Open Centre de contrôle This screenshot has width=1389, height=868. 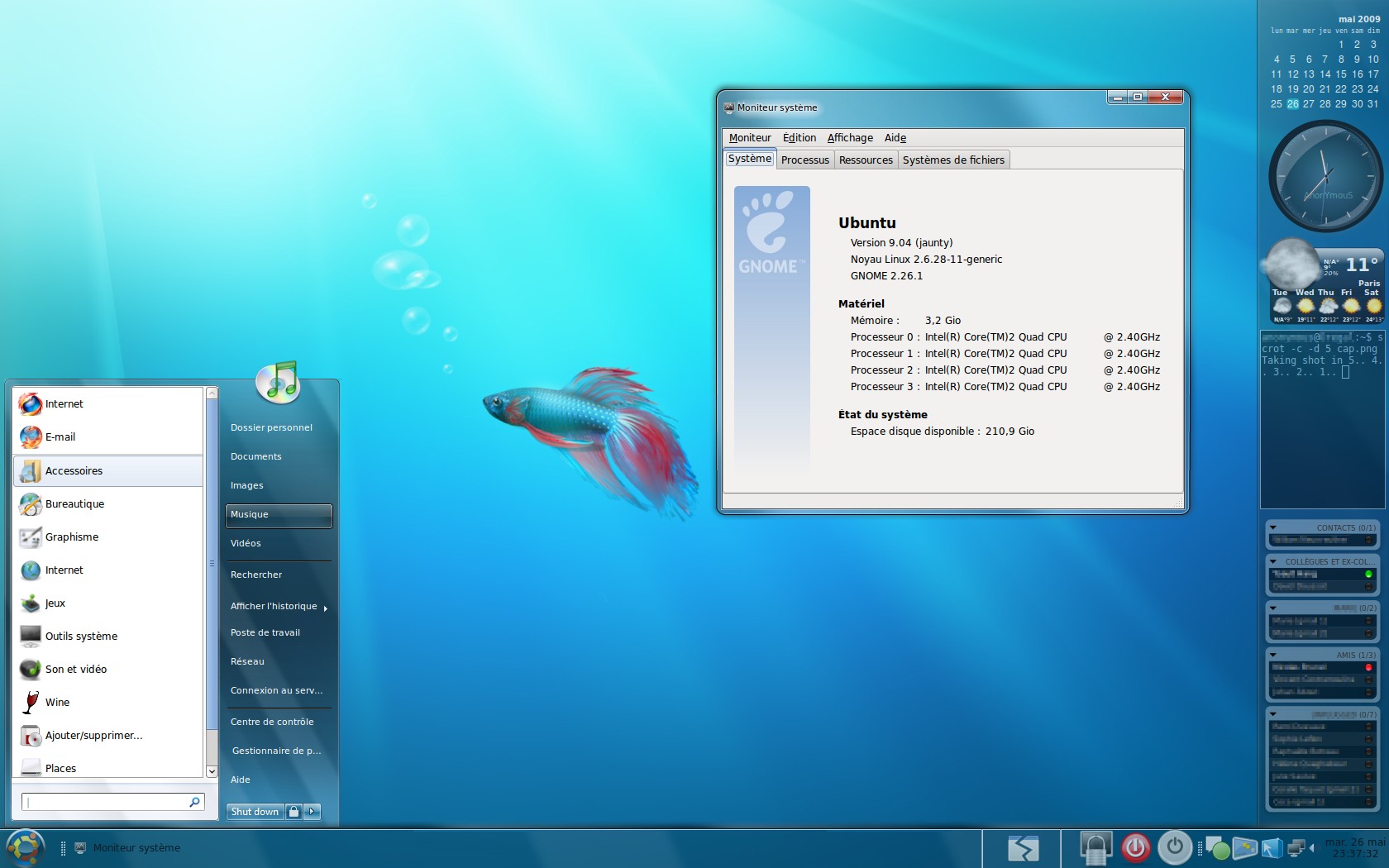point(272,723)
